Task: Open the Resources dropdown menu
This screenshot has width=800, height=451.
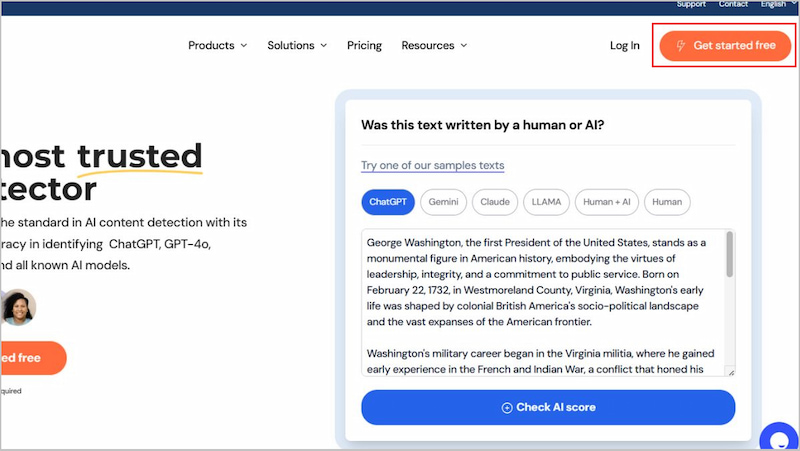Action: pos(434,45)
